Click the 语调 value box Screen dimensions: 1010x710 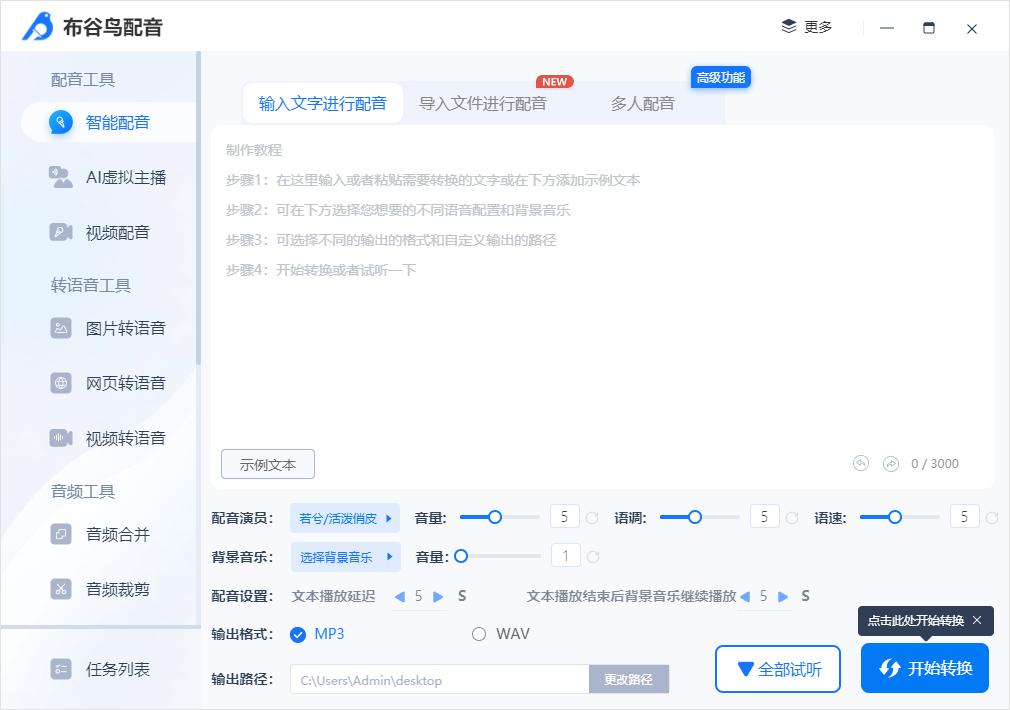(765, 517)
